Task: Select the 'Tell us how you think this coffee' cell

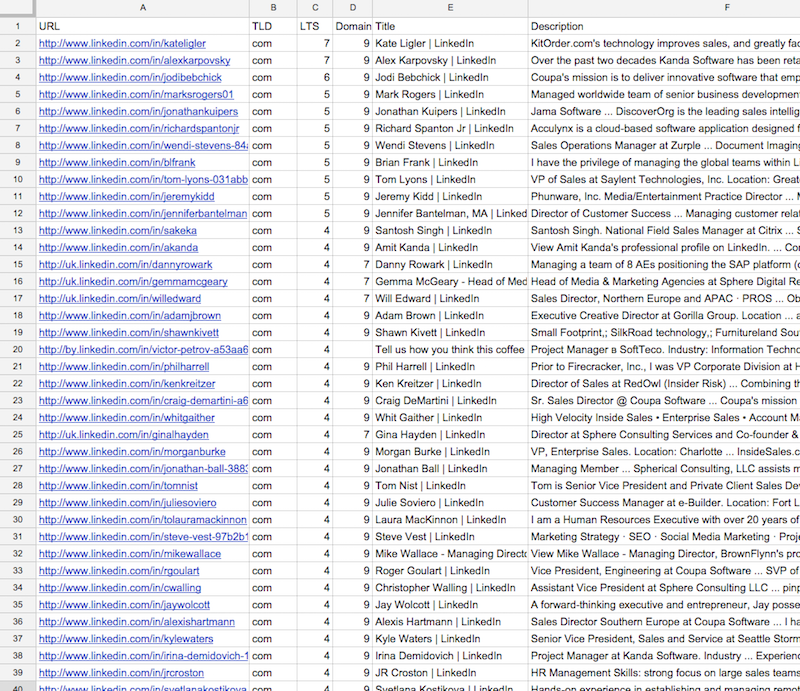Action: click(451, 350)
